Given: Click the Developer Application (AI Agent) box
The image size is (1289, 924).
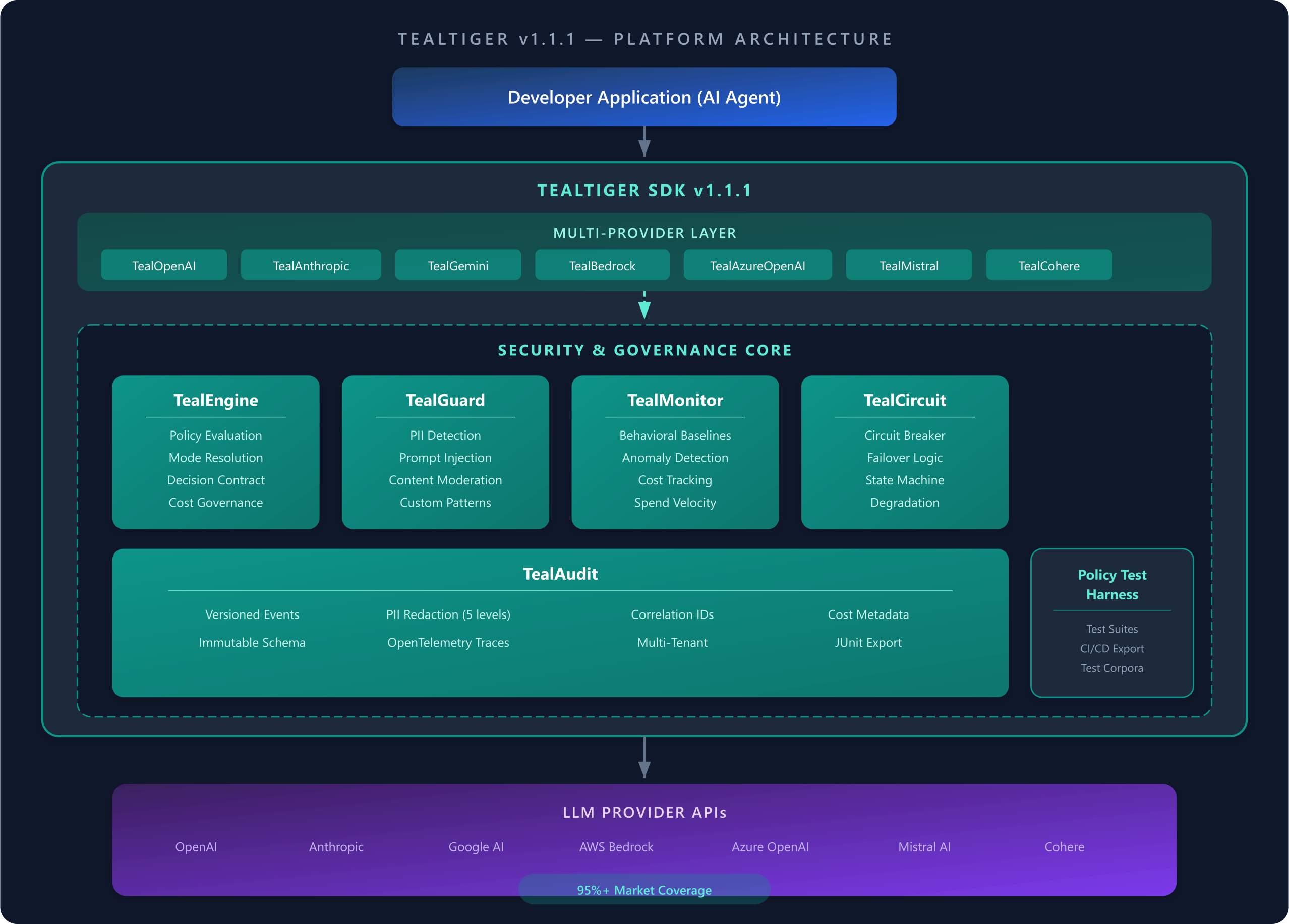Looking at the screenshot, I should click(644, 97).
